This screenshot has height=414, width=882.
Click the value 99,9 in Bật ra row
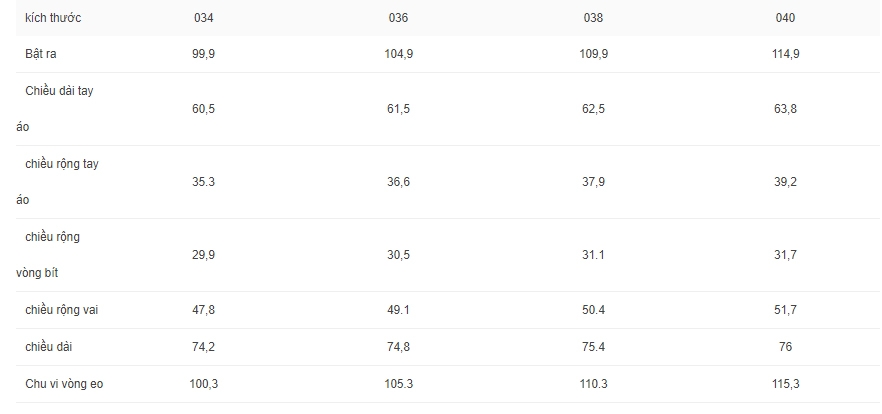click(203, 55)
